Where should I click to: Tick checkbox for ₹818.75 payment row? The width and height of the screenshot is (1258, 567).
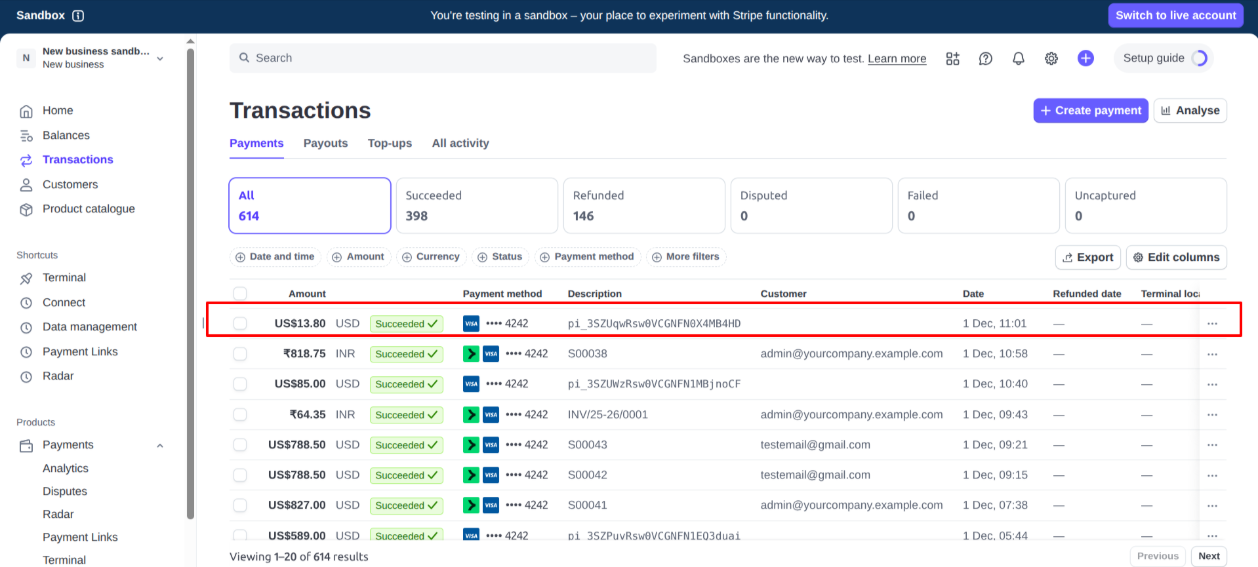(x=240, y=353)
